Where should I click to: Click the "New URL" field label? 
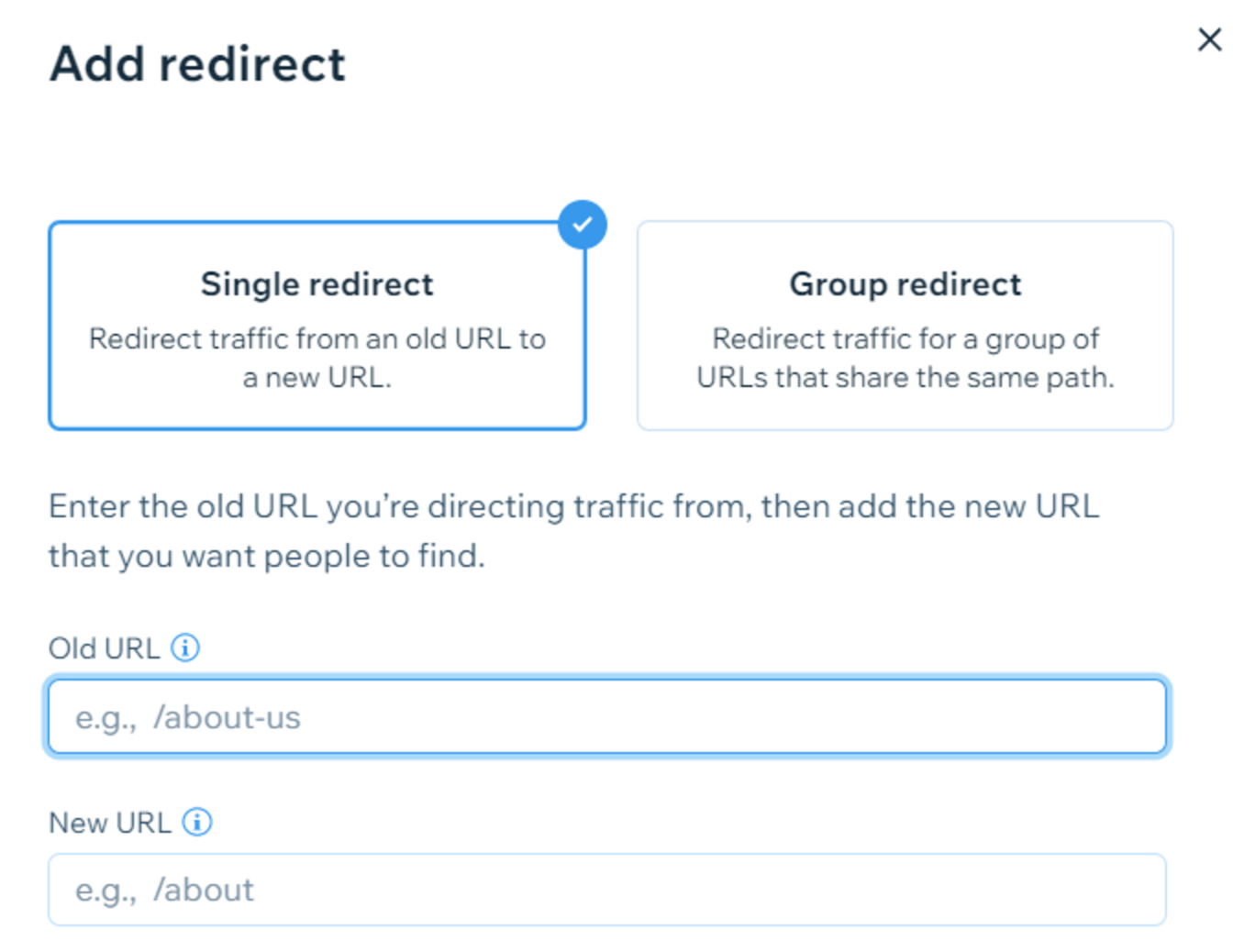click(109, 823)
